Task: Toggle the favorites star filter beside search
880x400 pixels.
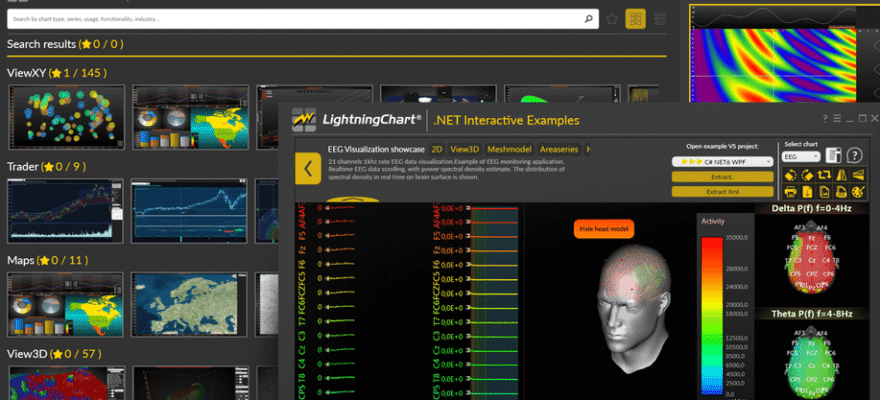Action: coord(612,19)
